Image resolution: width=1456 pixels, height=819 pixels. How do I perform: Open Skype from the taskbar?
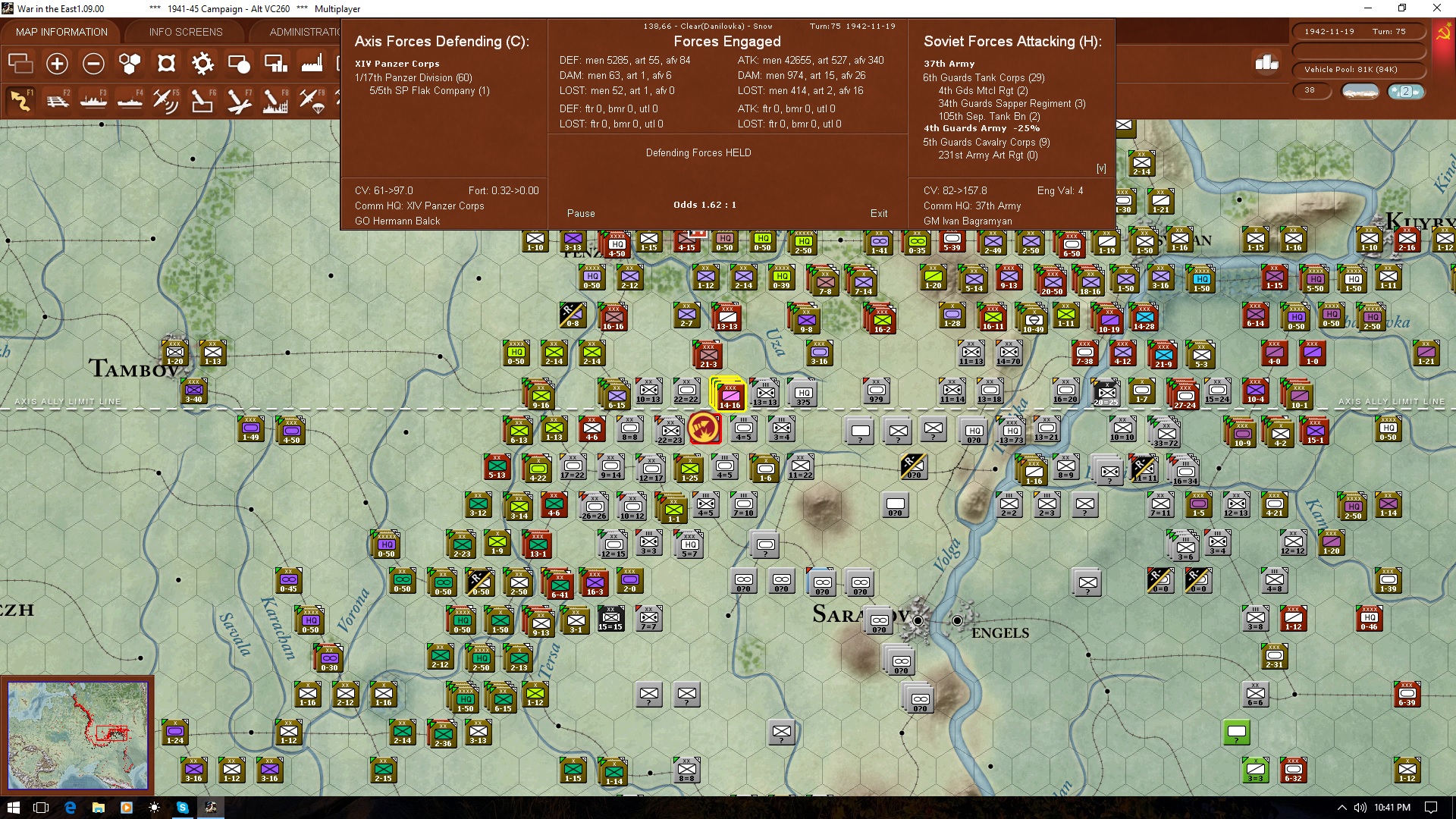[183, 808]
